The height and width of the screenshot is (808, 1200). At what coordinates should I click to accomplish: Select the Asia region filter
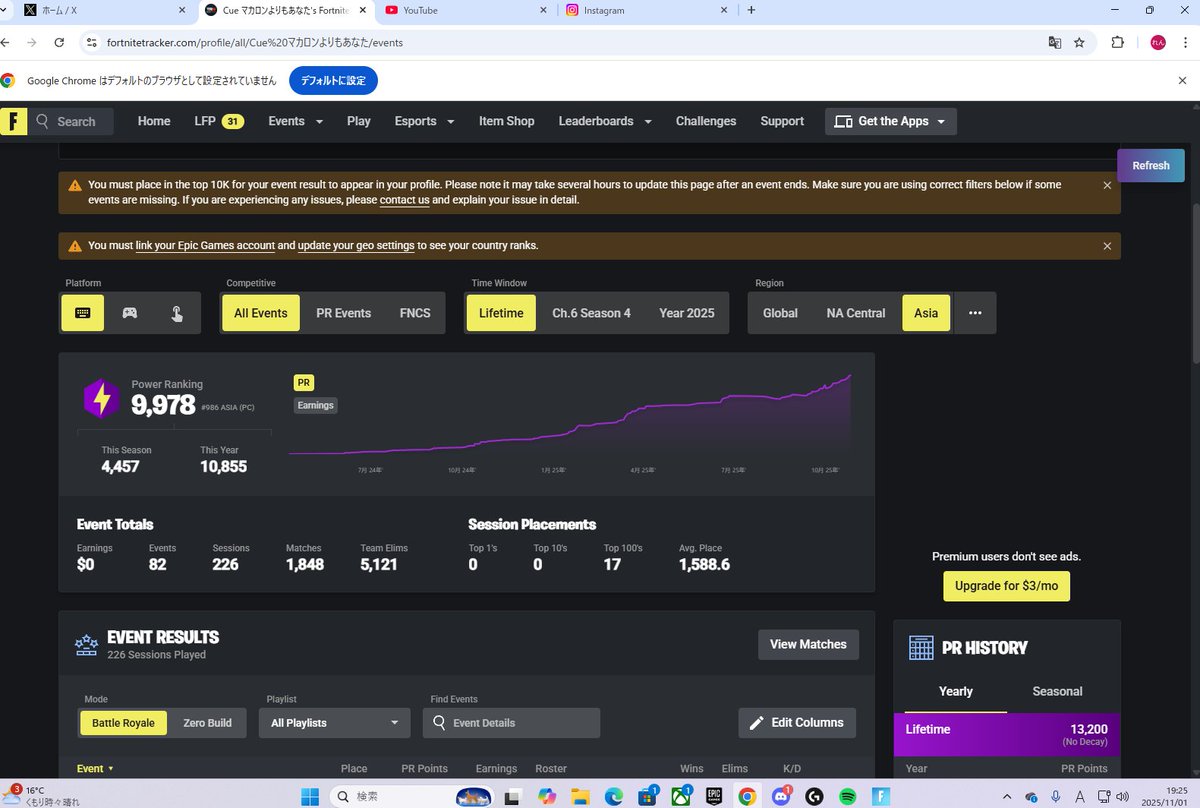click(x=926, y=313)
